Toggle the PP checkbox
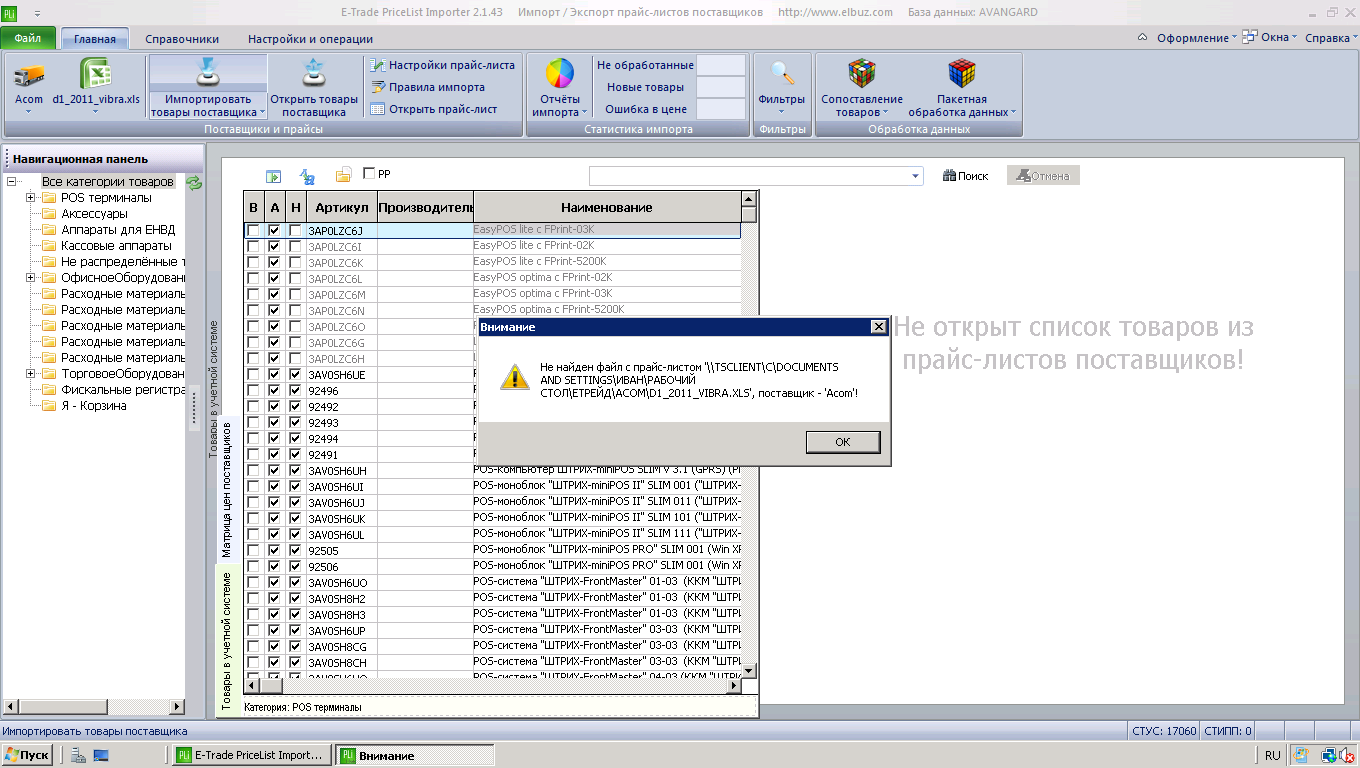 [369, 174]
